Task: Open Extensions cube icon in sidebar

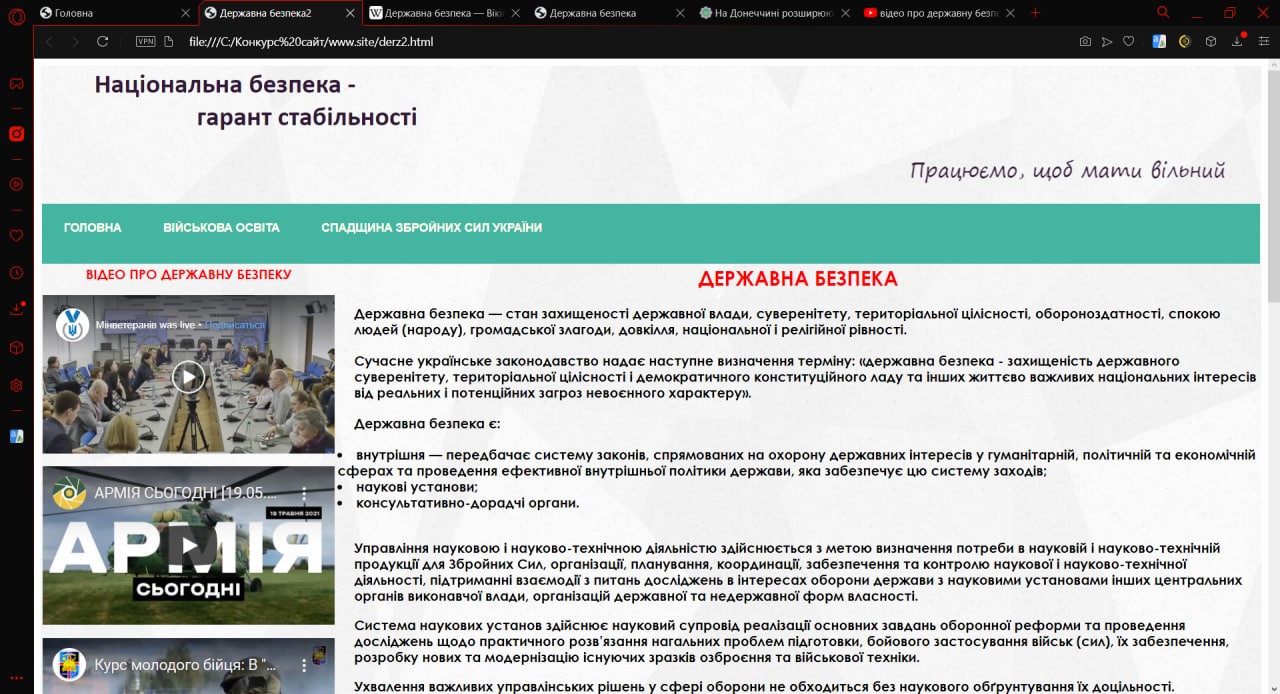Action: 16,348
